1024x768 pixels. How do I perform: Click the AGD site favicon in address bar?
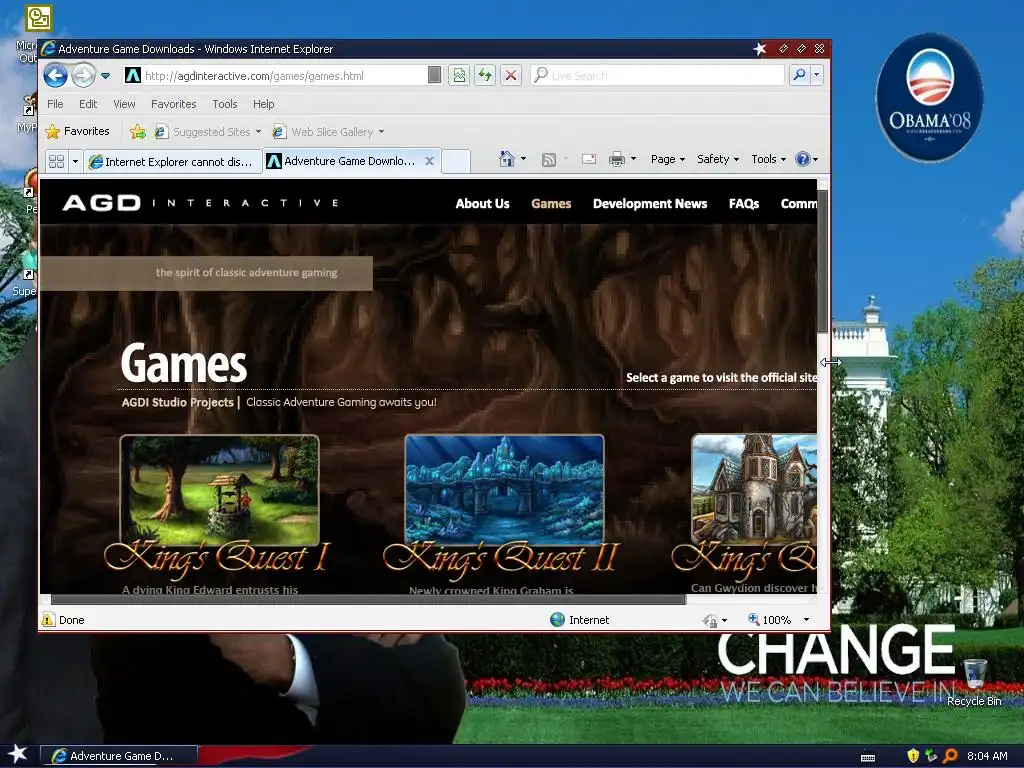[x=133, y=76]
